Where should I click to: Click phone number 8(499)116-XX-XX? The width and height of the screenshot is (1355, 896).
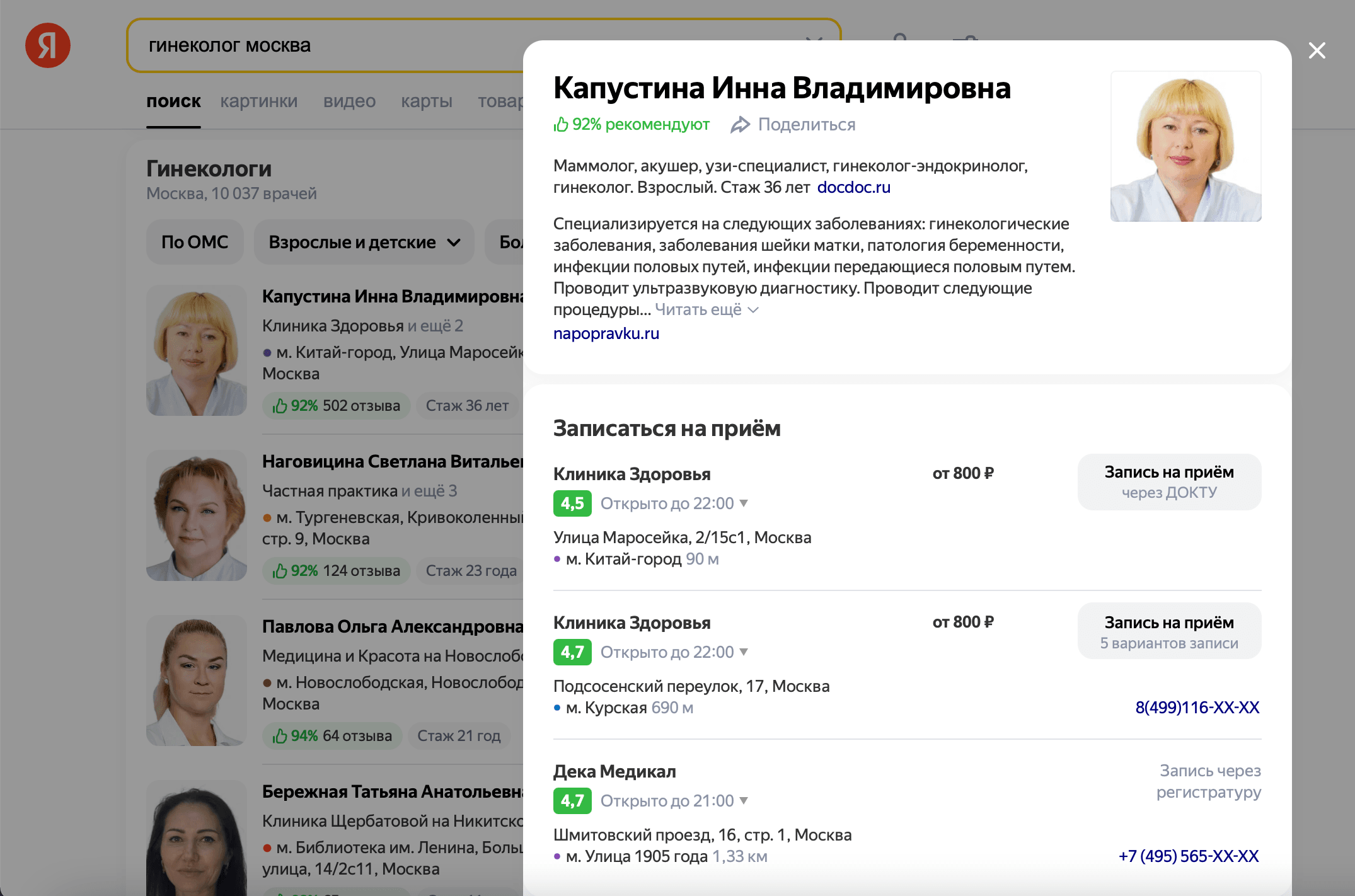(1197, 708)
